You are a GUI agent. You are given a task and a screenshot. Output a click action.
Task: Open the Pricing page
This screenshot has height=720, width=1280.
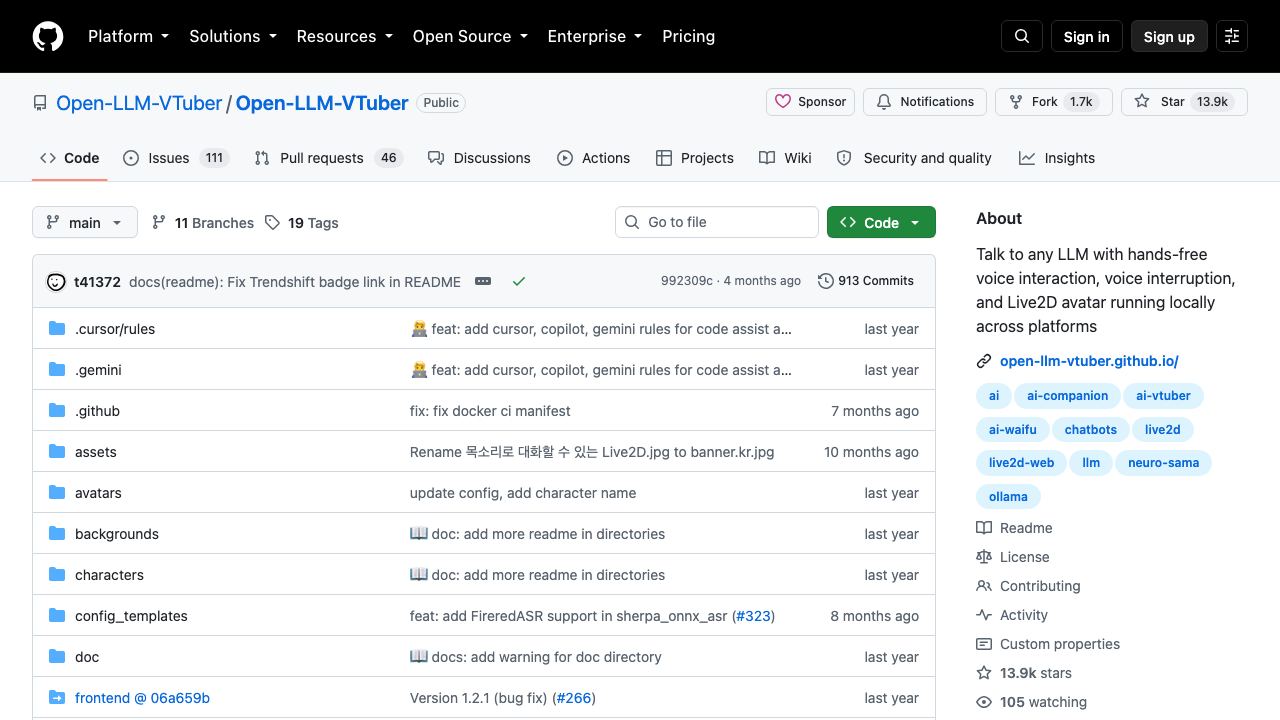(689, 36)
